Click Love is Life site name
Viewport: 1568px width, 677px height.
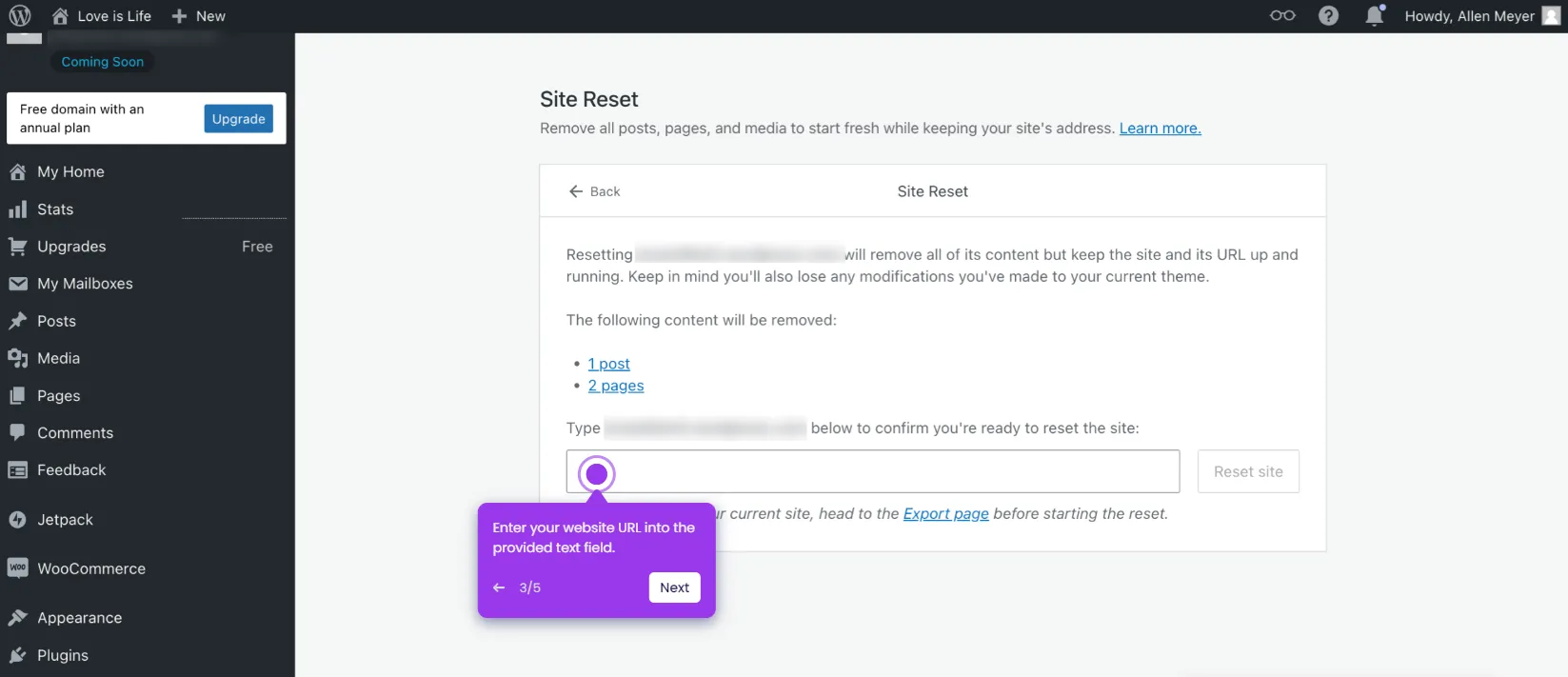click(x=114, y=16)
